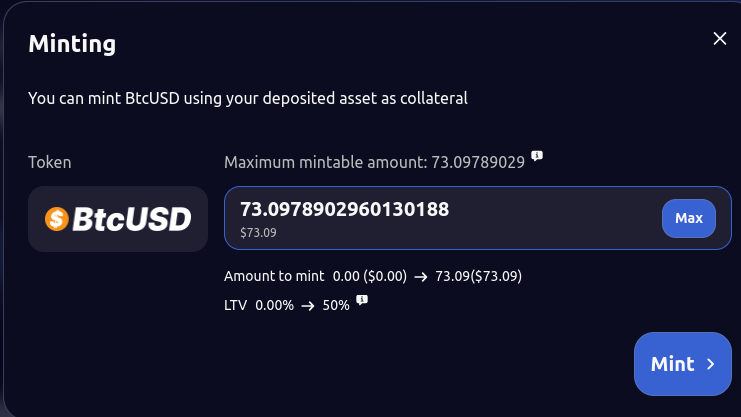This screenshot has height=417, width=741.
Task: Click the 73.09789029 maximum mintable value
Action: click(x=478, y=162)
